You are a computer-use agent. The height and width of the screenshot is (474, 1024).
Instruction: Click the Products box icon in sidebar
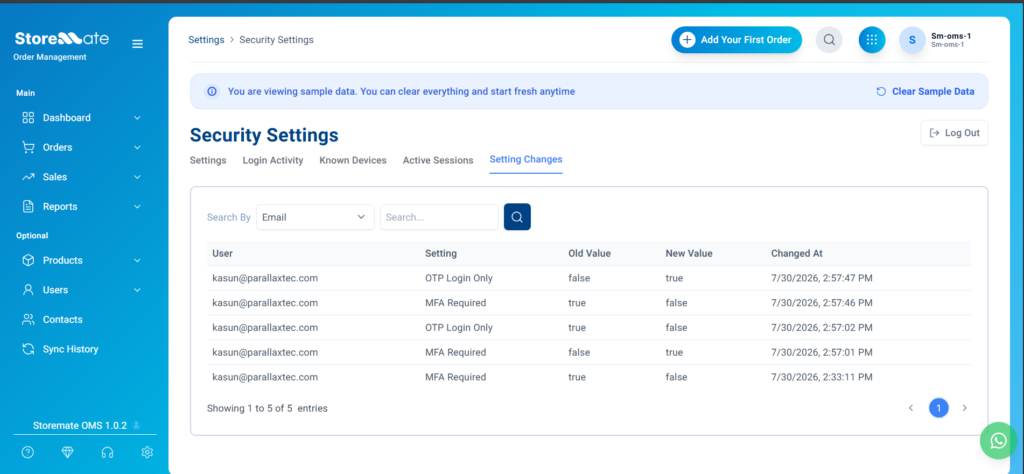click(28, 260)
